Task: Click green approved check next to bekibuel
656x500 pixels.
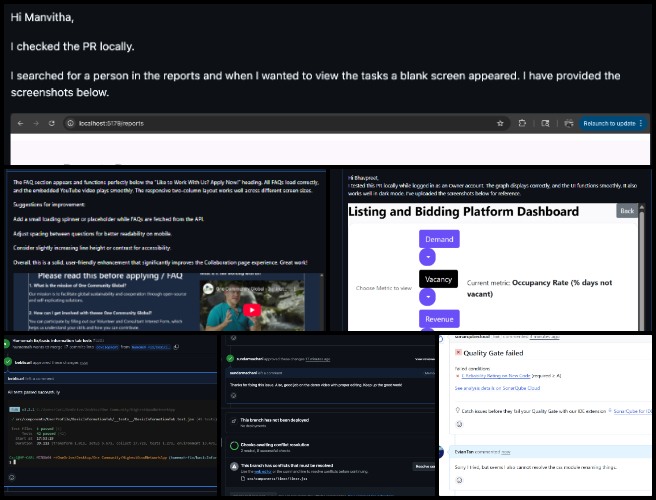Action: tap(8, 362)
